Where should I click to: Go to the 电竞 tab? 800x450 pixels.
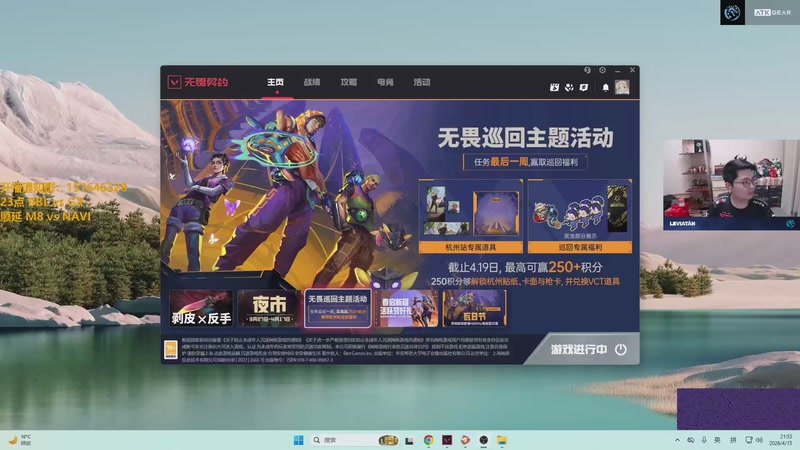tap(385, 82)
